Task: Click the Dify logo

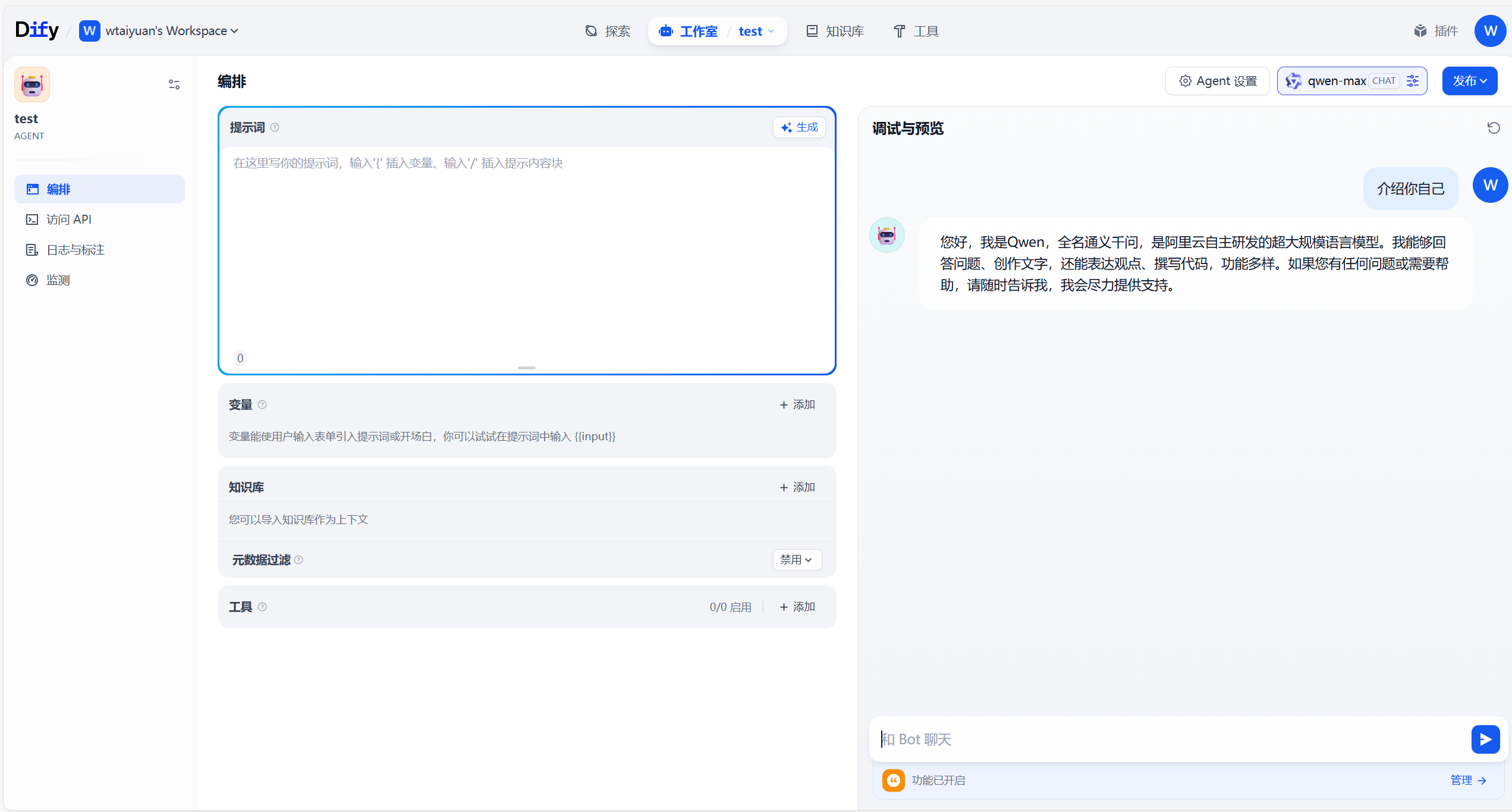Action: (37, 30)
